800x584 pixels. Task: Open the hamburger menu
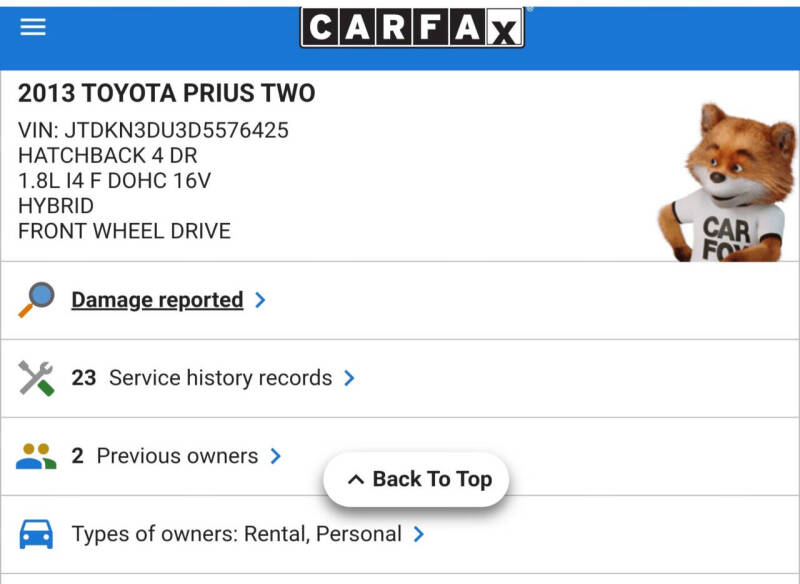[33, 27]
